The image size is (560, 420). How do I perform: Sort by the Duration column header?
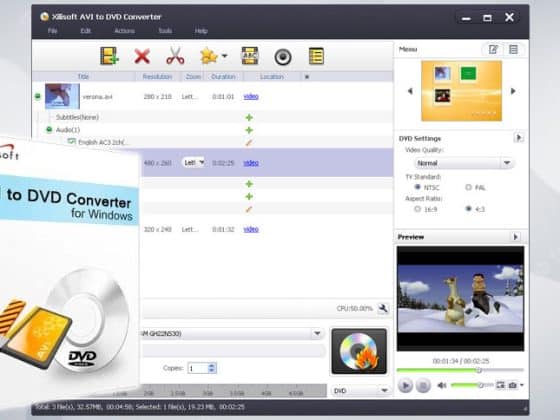point(223,76)
